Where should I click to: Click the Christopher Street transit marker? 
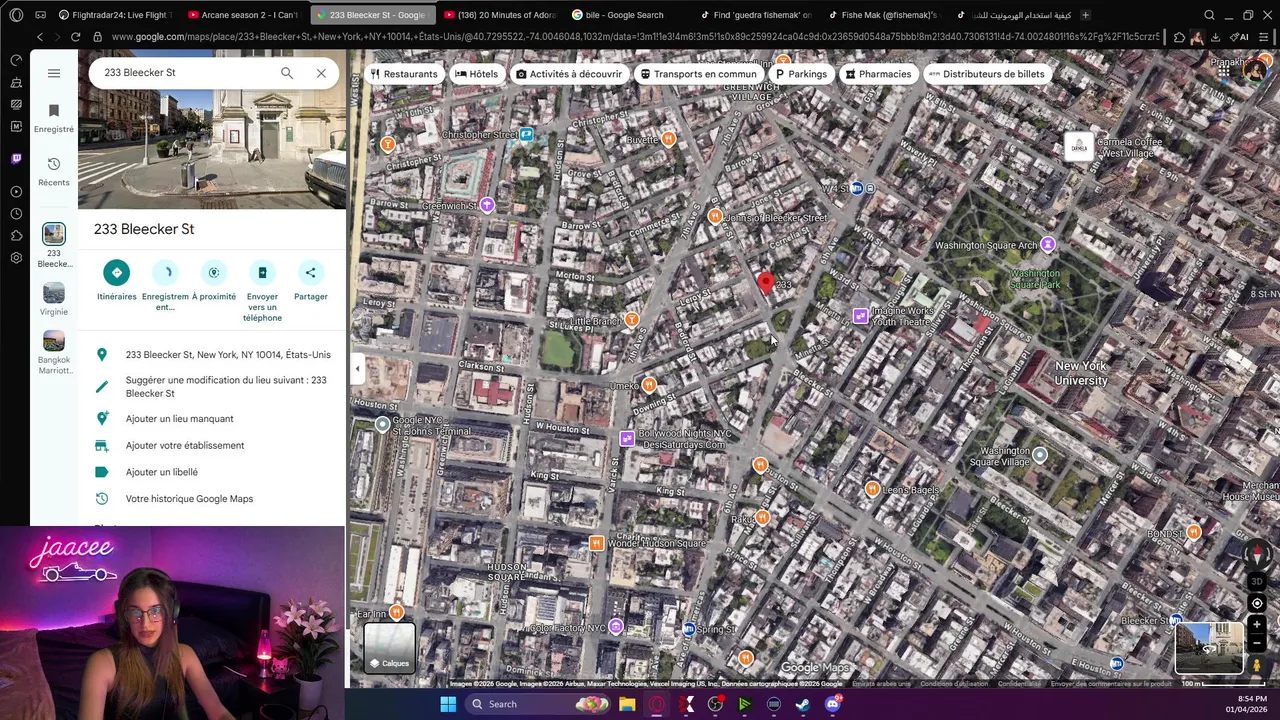pos(526,134)
